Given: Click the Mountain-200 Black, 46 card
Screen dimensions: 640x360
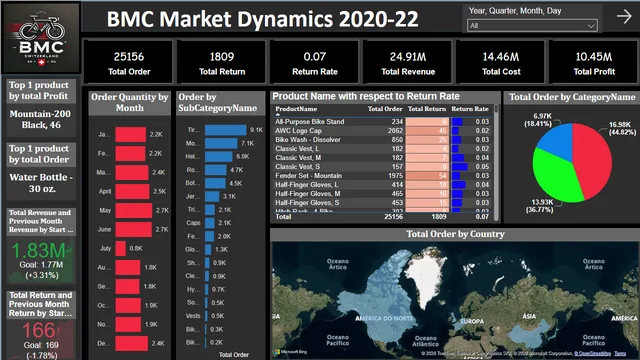Looking at the screenshot, I should [41, 120].
